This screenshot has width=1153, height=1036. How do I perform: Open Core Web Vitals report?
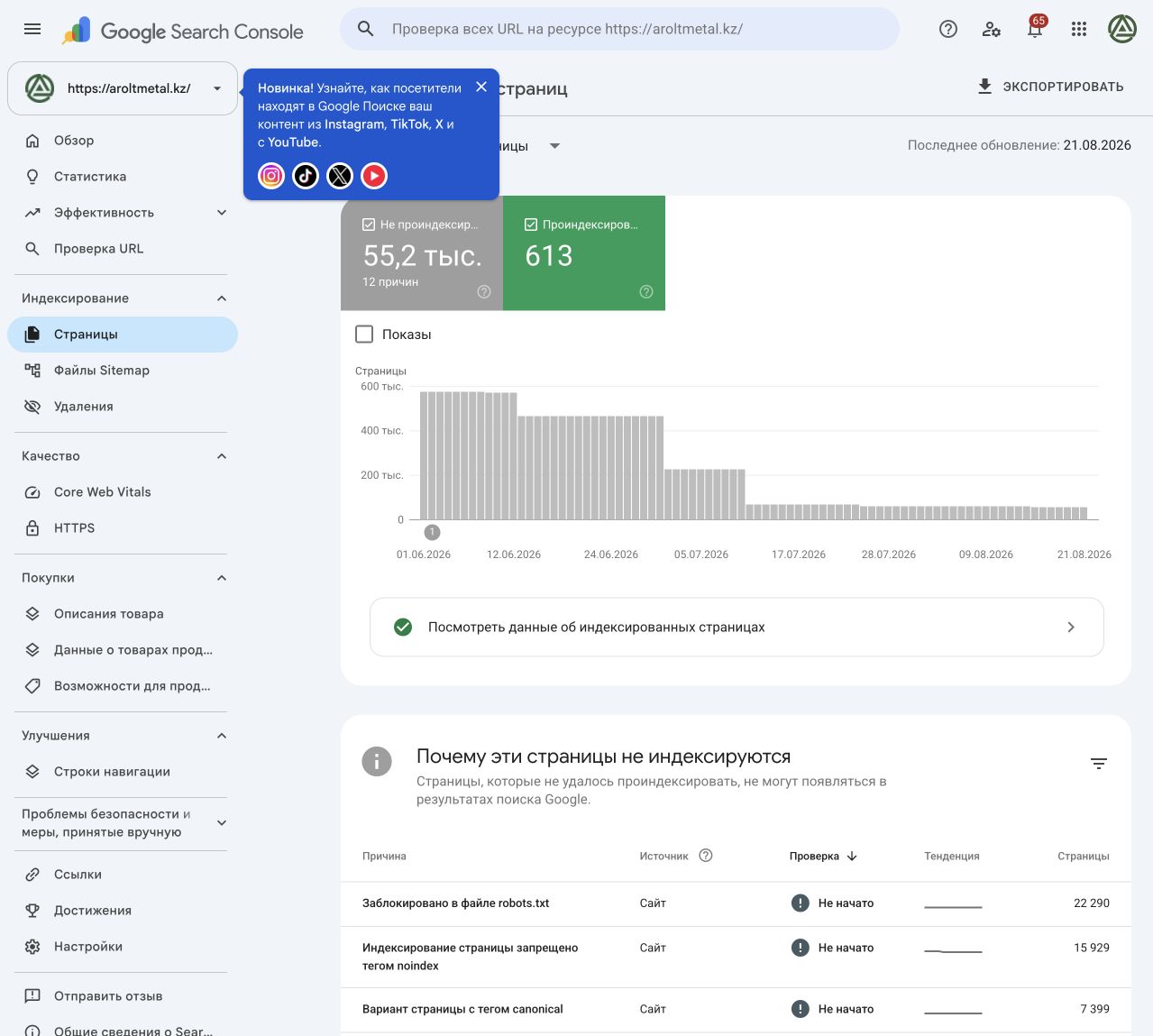(x=123, y=492)
